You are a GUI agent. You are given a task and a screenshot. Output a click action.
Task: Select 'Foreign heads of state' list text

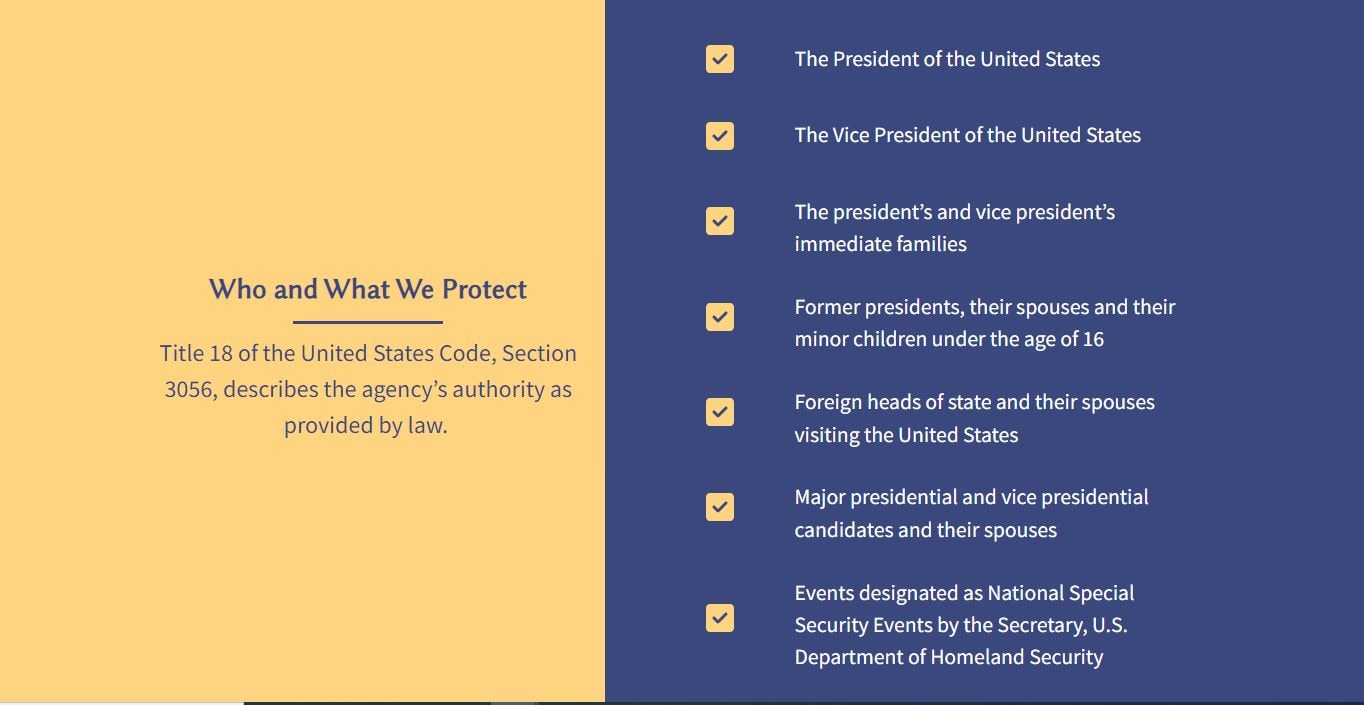coord(973,418)
